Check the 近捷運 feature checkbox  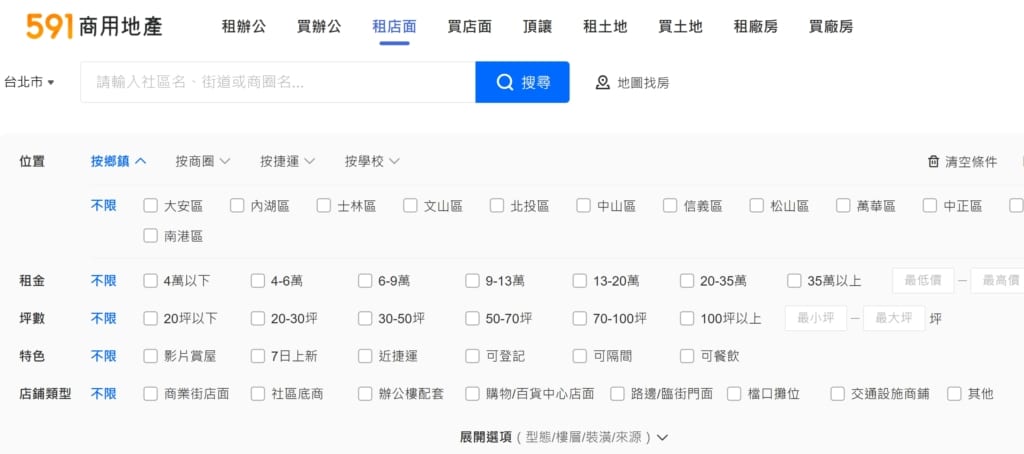tap(365, 356)
